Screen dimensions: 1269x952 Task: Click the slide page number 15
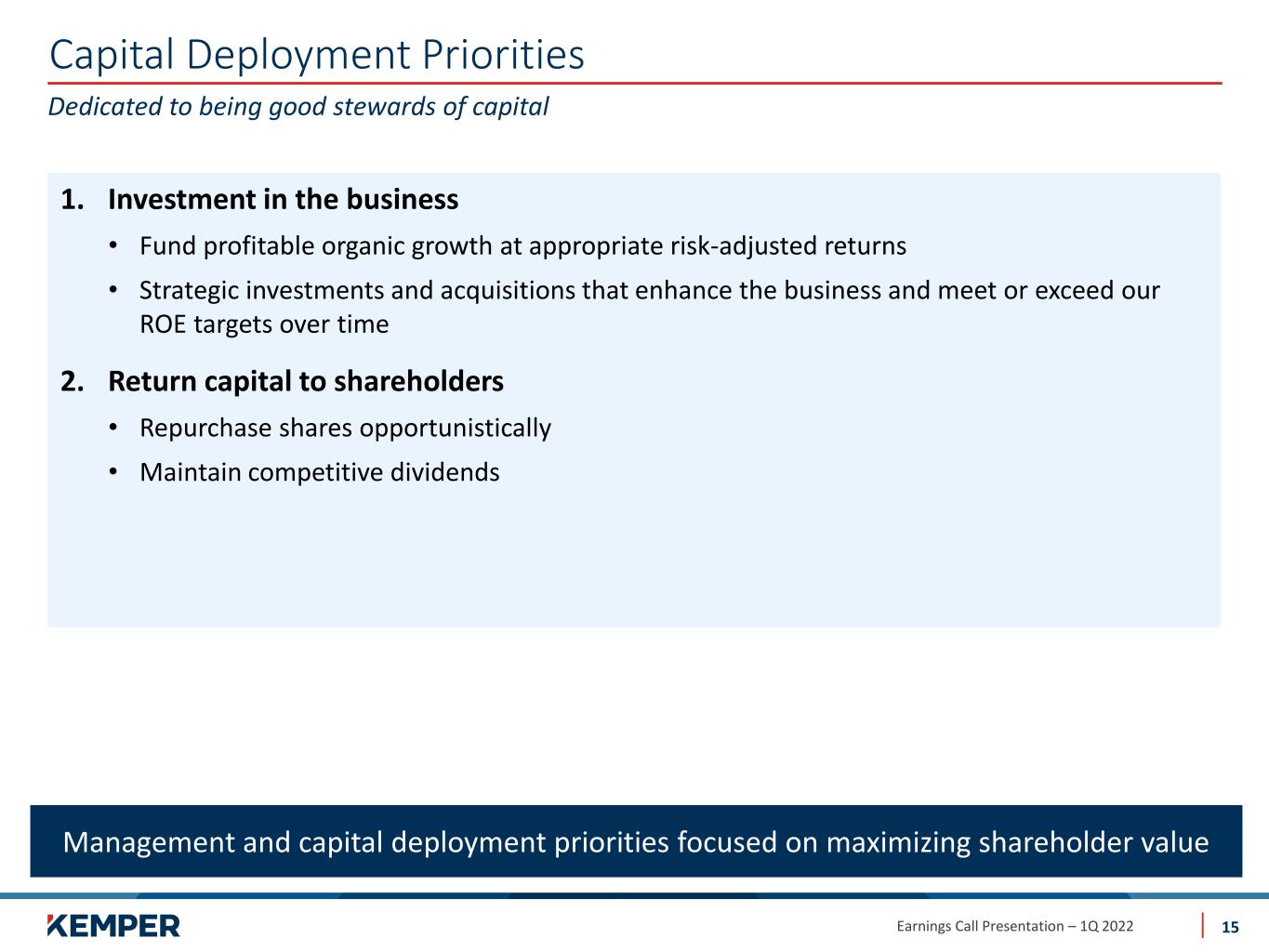point(1230,927)
